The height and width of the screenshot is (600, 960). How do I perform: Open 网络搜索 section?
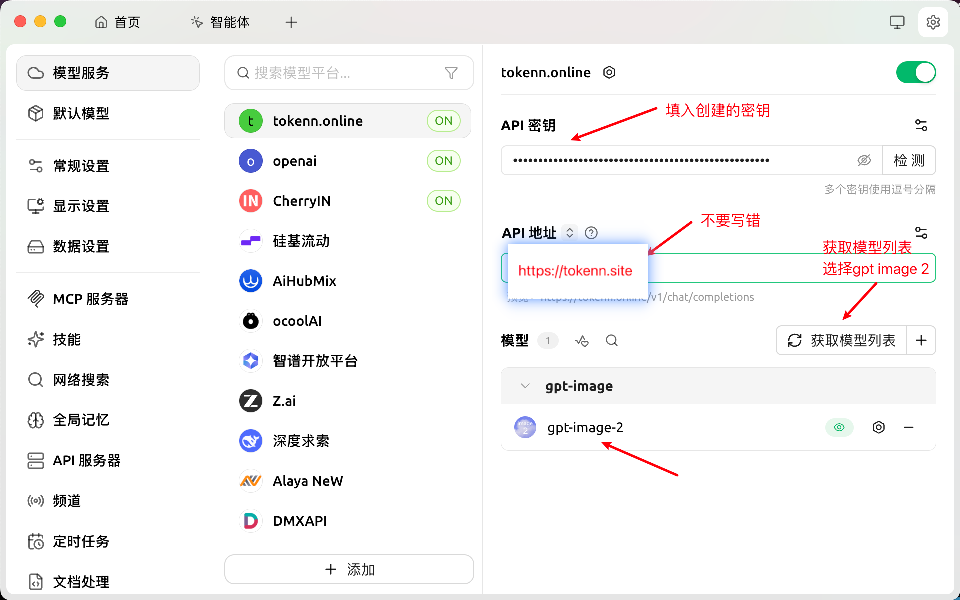click(108, 380)
